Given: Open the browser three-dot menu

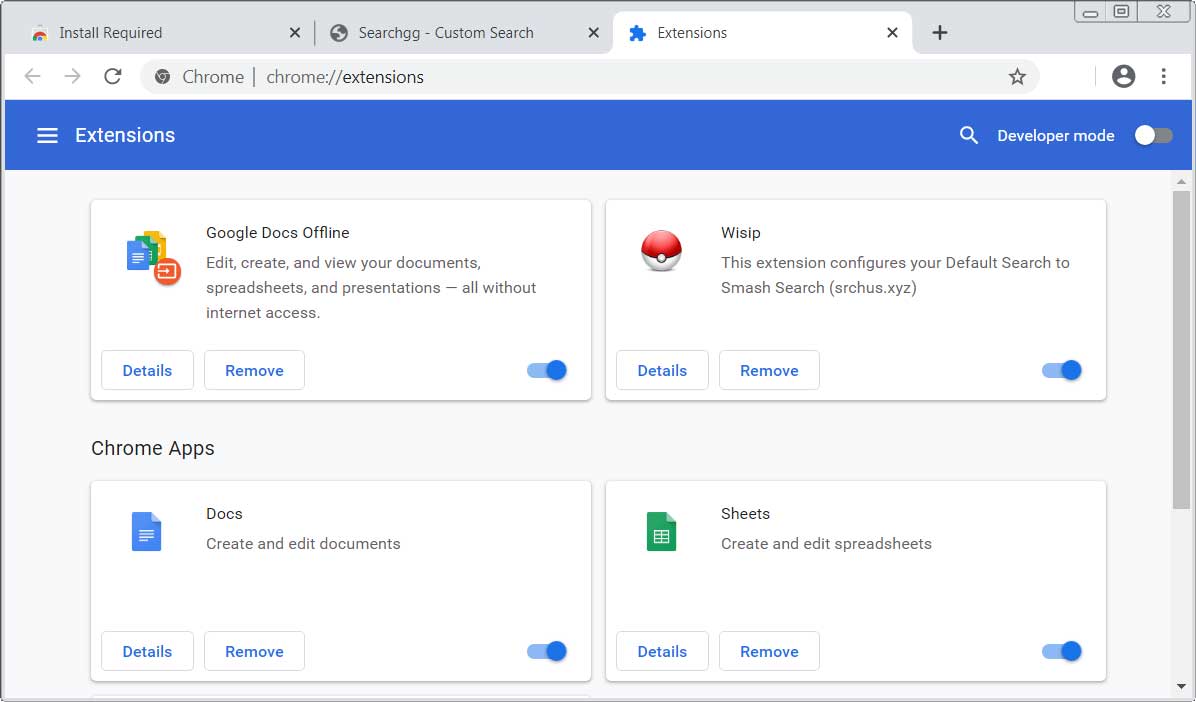Looking at the screenshot, I should [1163, 76].
